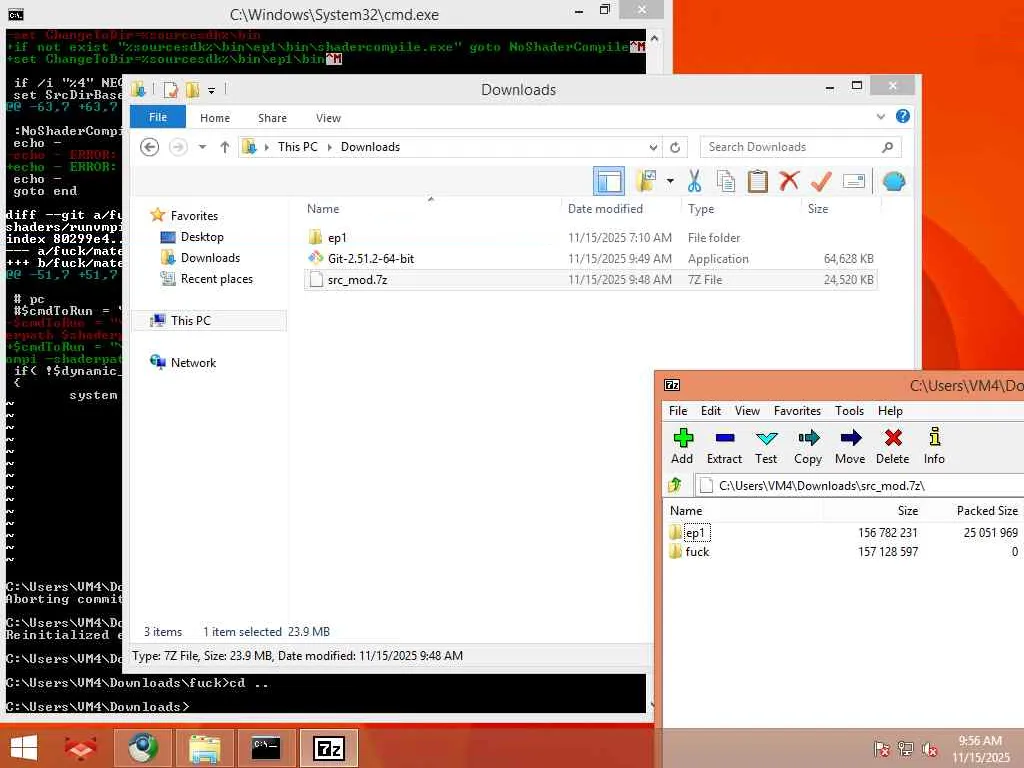Screen dimensions: 1024x768
Task: Click the Forward arrow in Downloads window
Action: point(178,147)
